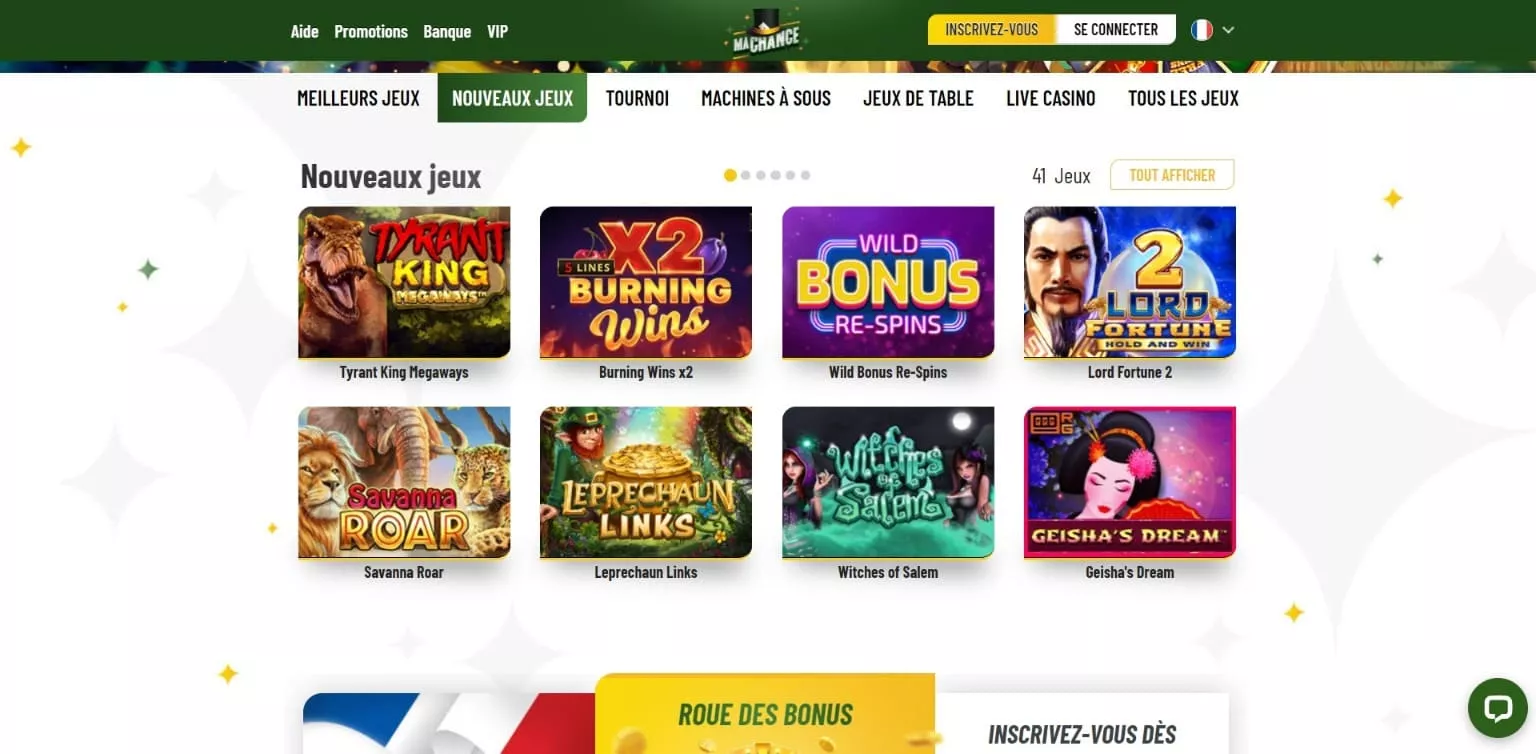Open the Savanna Roar game
The height and width of the screenshot is (754, 1536).
coord(404,482)
